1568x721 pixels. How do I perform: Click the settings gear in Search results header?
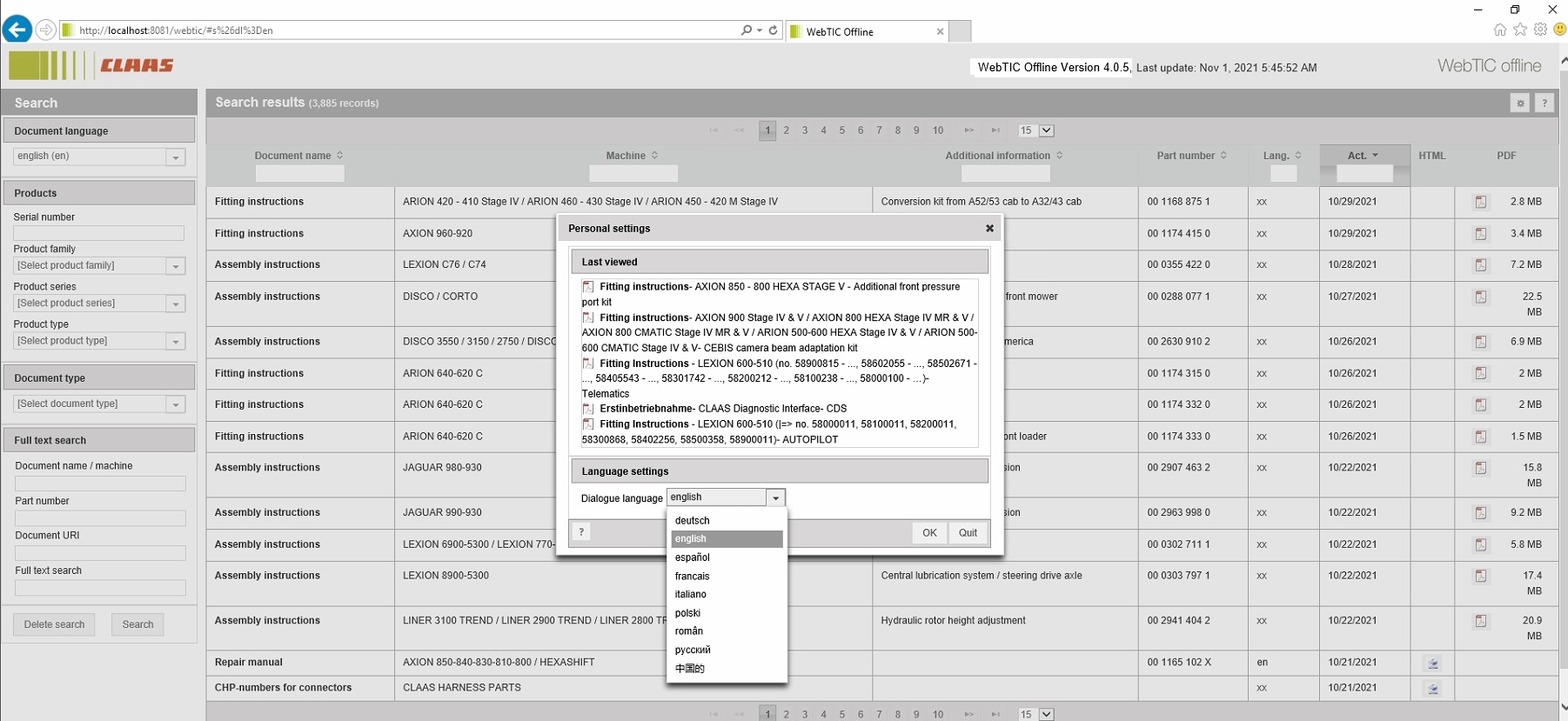[1520, 103]
